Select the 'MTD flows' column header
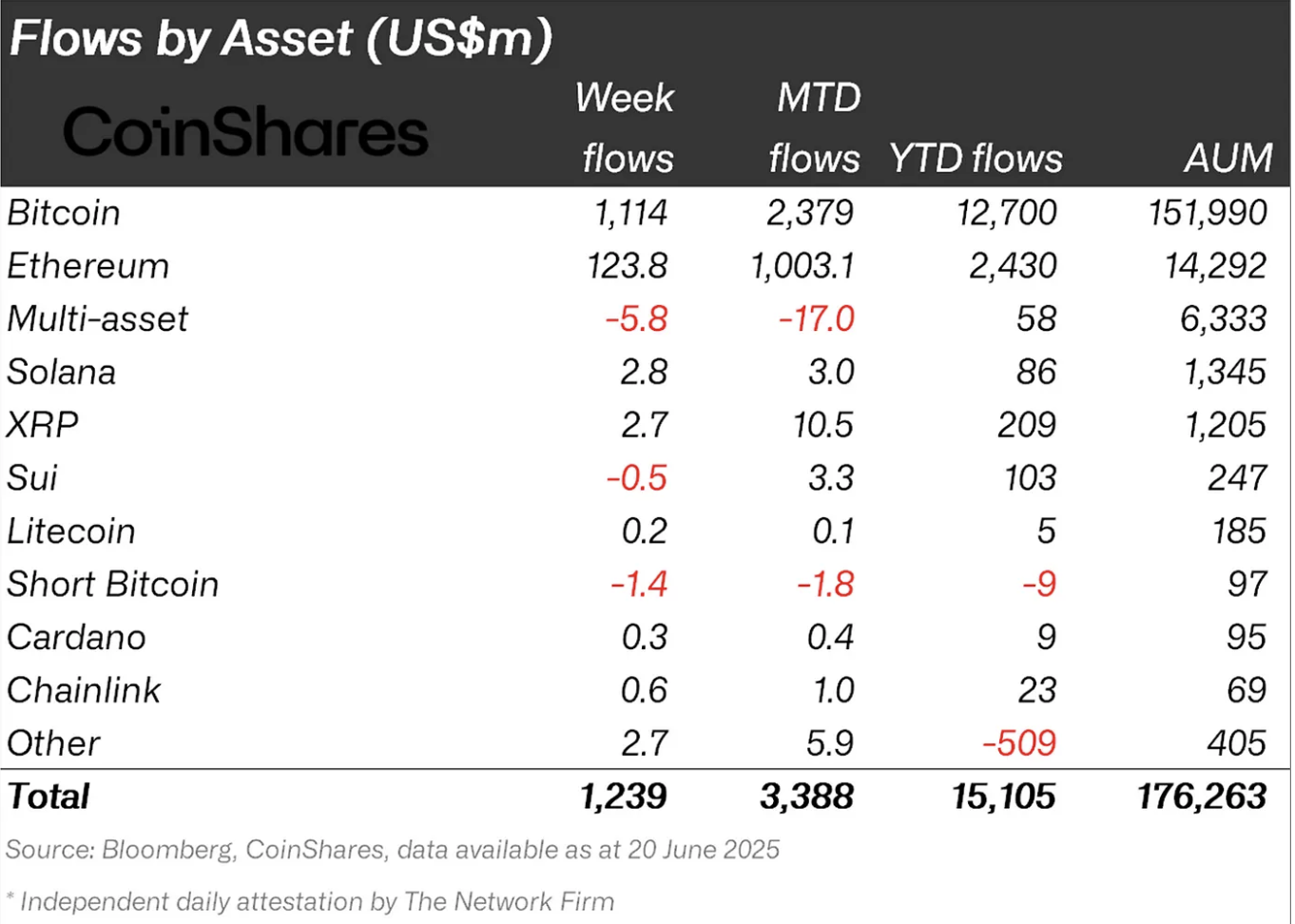 point(816,128)
